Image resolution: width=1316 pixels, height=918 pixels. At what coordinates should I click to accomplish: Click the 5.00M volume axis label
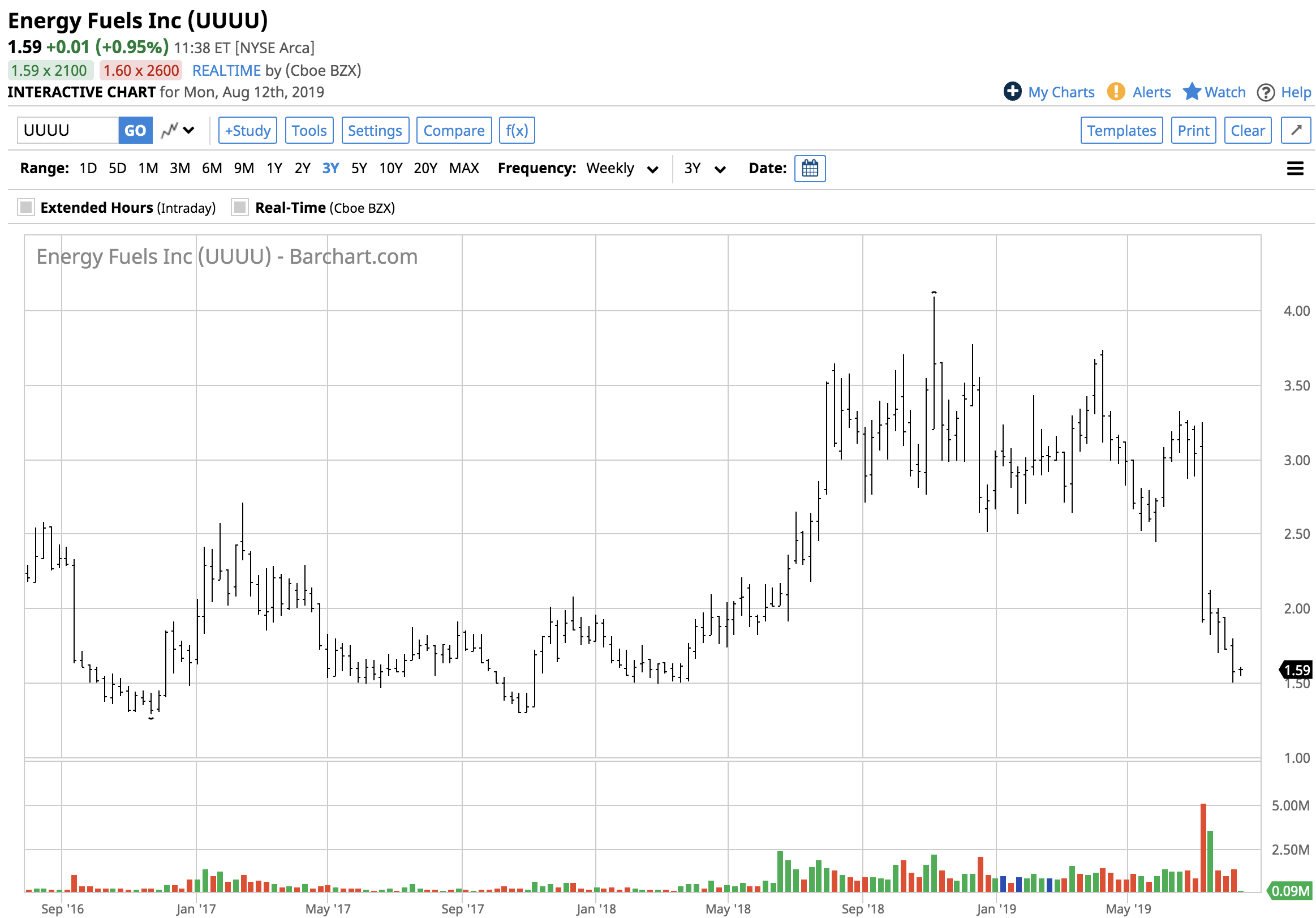pyautogui.click(x=1290, y=805)
